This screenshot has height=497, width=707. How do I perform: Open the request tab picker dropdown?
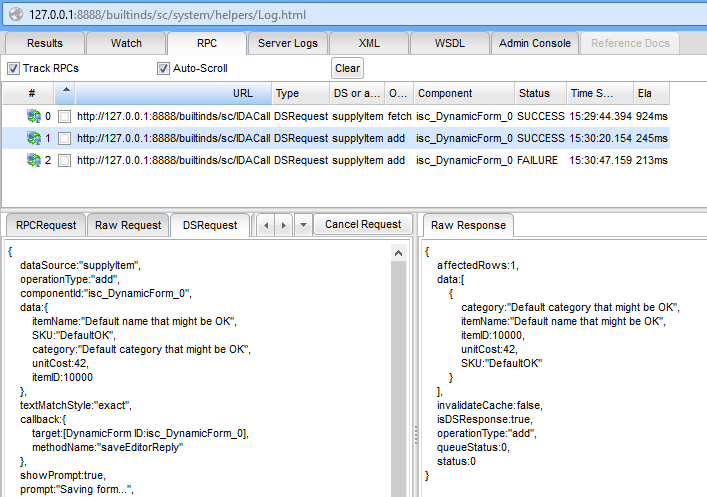point(304,226)
